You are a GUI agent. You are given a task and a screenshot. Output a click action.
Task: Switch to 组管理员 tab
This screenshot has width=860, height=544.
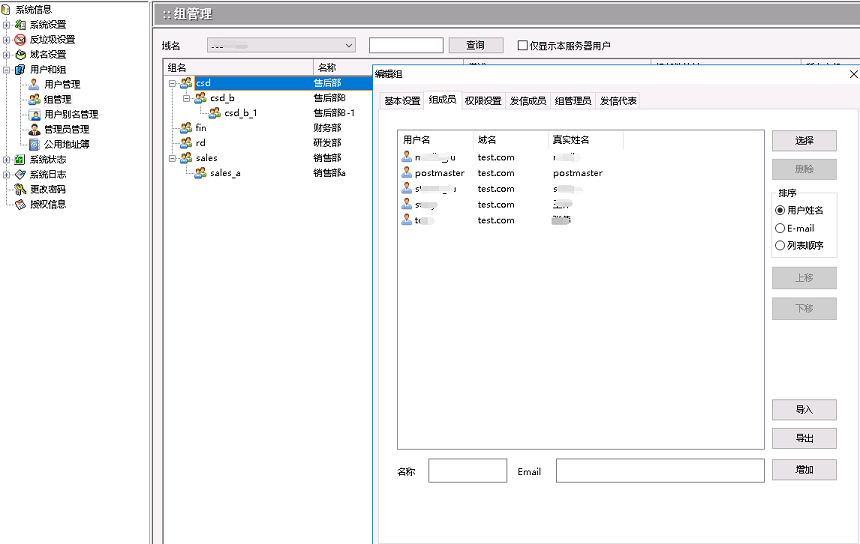tap(573, 101)
